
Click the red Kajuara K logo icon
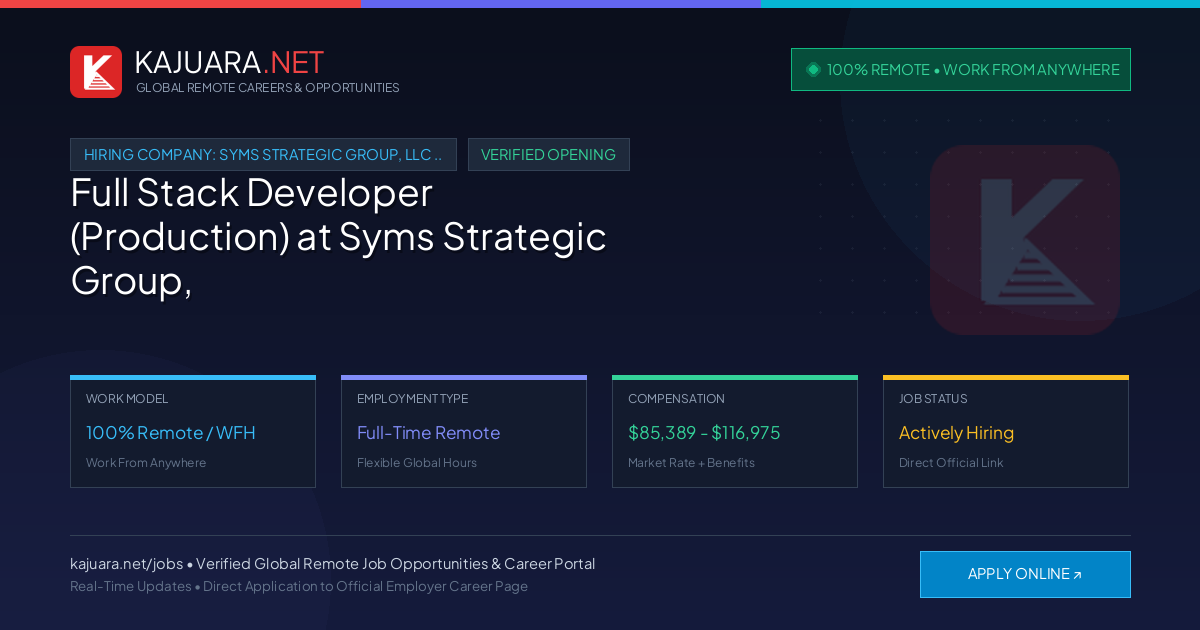coord(96,72)
